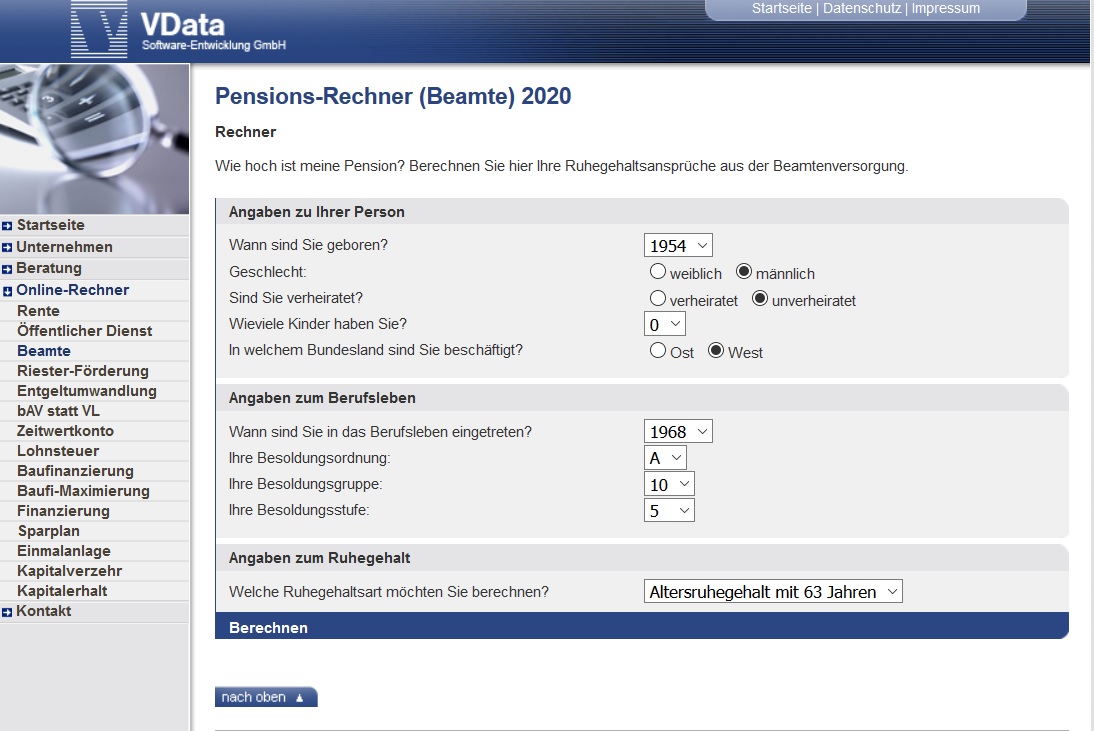1094x731 pixels.
Task: Open the number of children dropdown
Action: coord(665,324)
